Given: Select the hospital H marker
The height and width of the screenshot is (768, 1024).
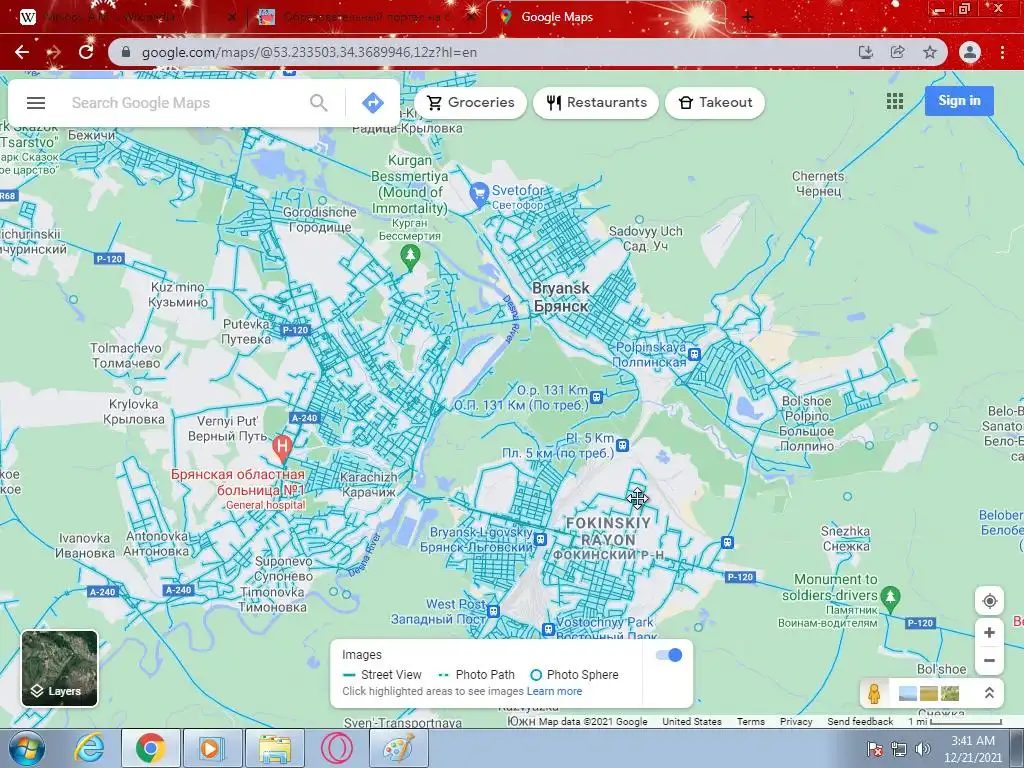Looking at the screenshot, I should pos(281,448).
